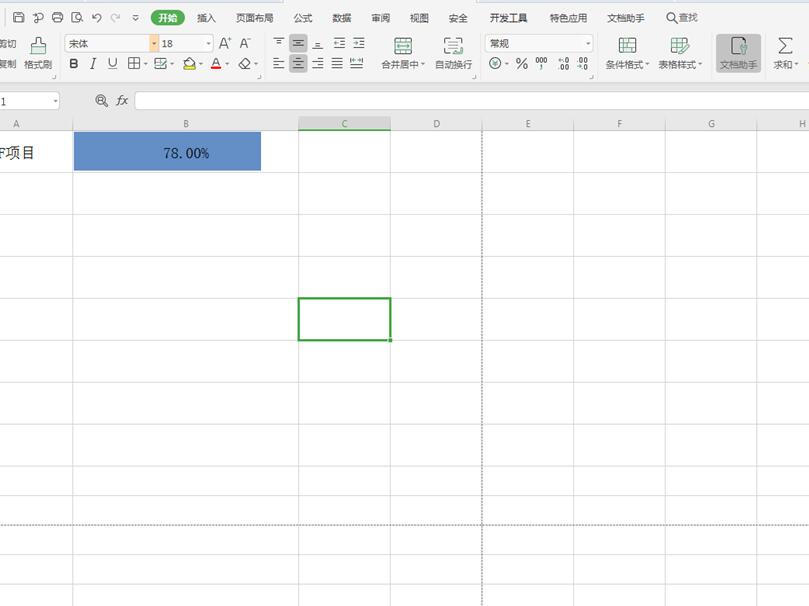The height and width of the screenshot is (606, 809).
Task: Open the 文档助手 ribbon tab
Action: 625,18
